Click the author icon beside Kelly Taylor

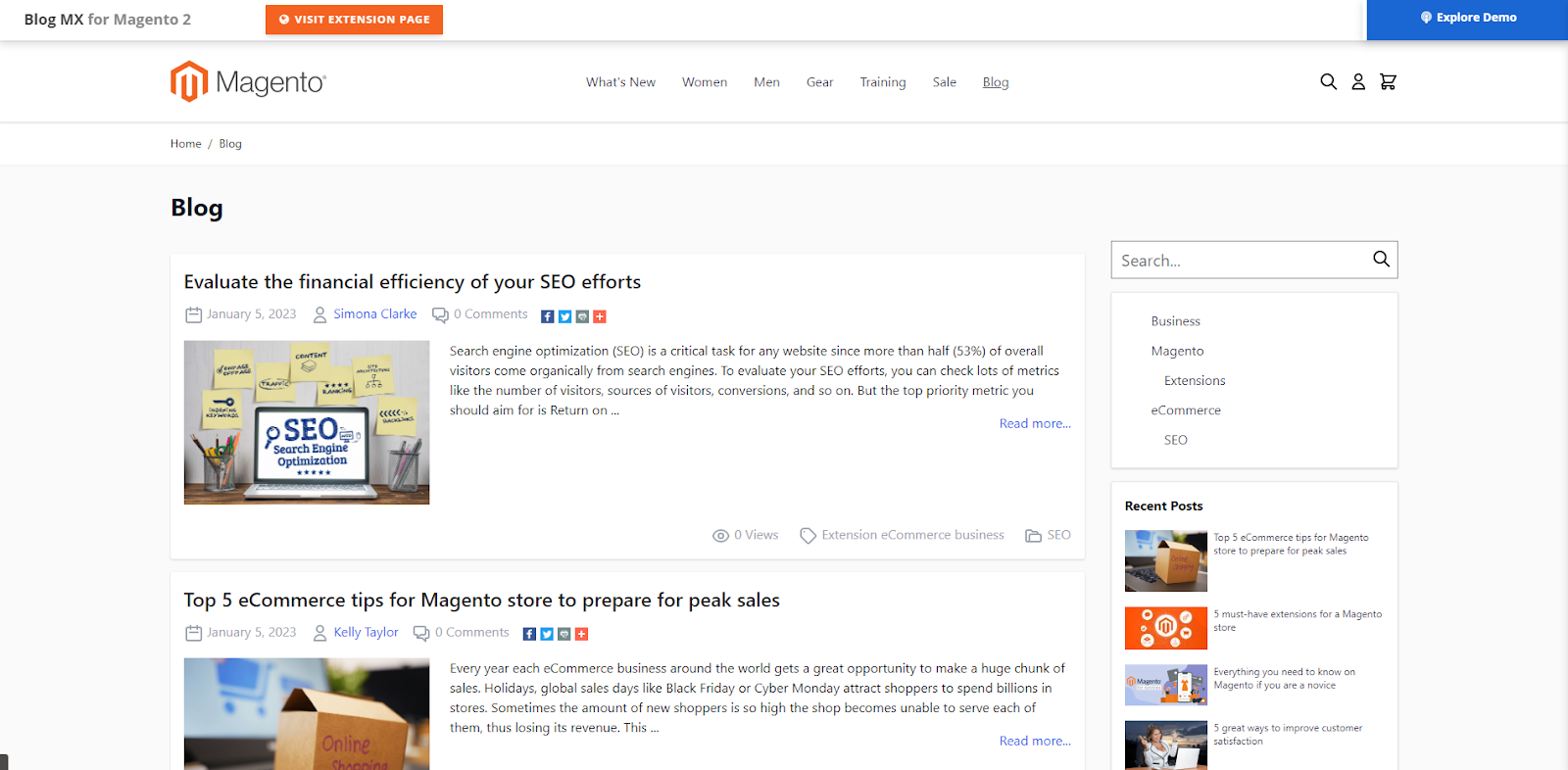tap(319, 633)
